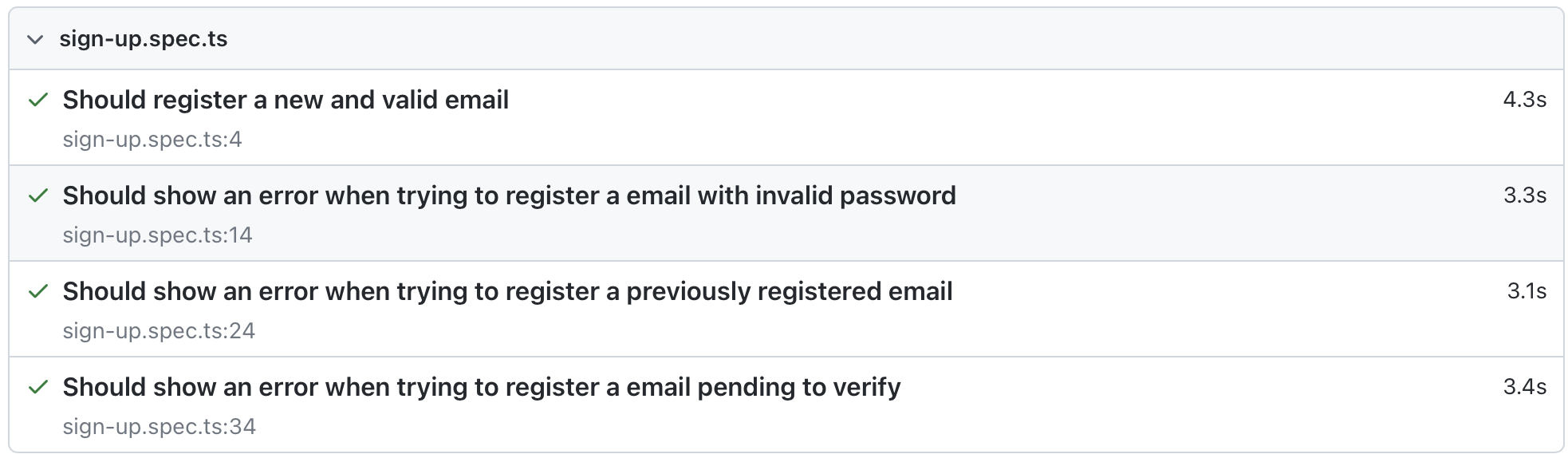Click the passed checkmark for pending verify test

[x=38, y=388]
